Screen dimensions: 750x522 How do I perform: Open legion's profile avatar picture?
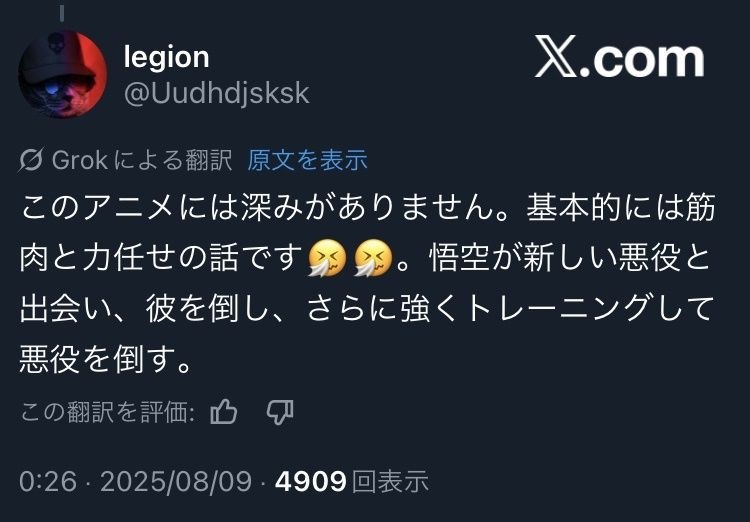click(x=63, y=74)
